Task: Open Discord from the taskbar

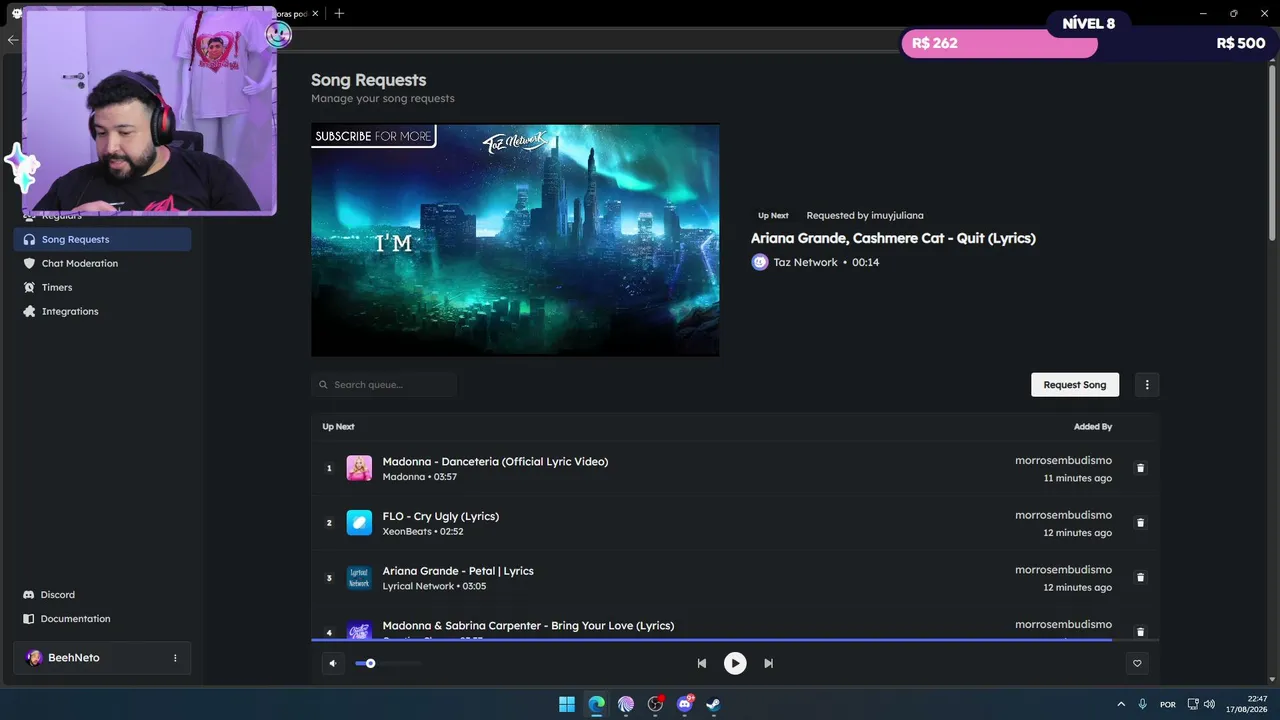Action: pos(685,704)
